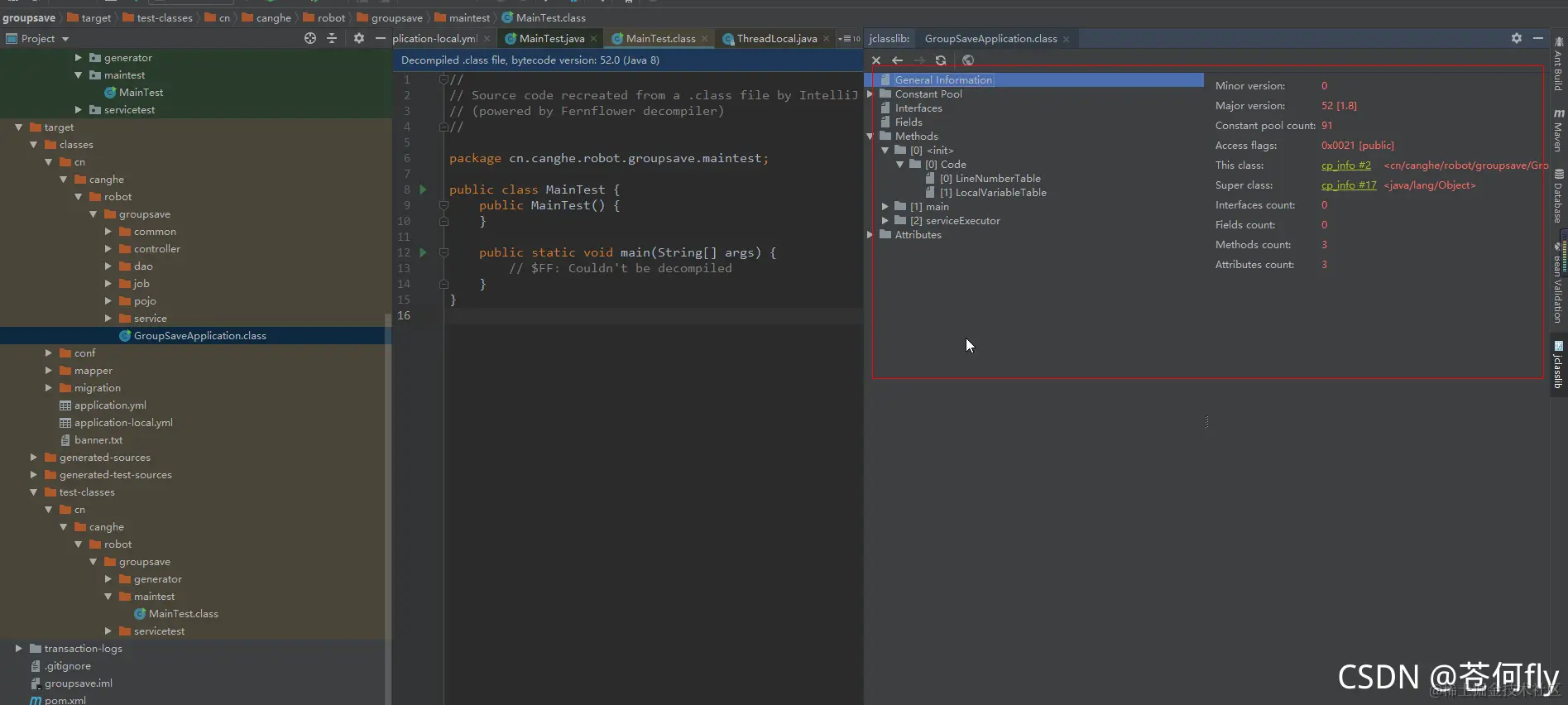
Task: Open jclasslib tool window settings gear
Action: [1517, 38]
